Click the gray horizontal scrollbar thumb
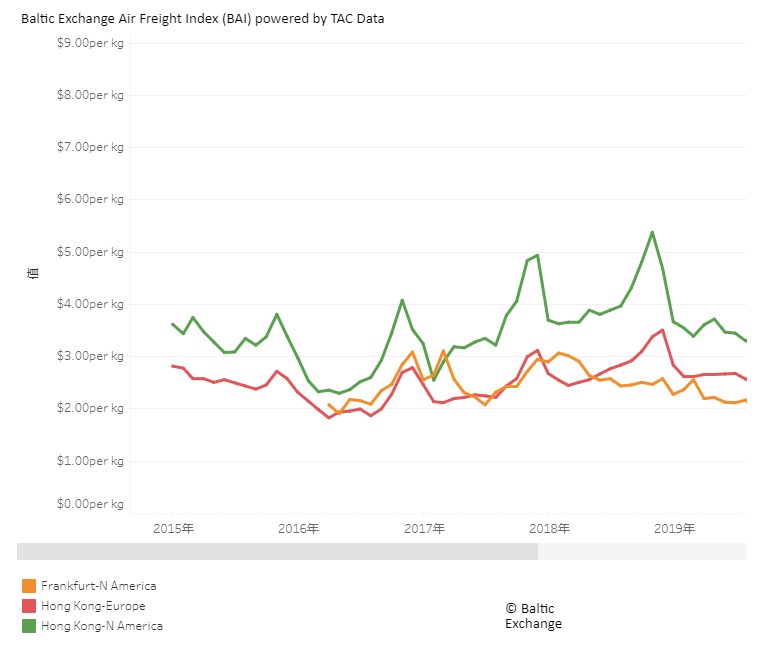The height and width of the screenshot is (650, 774). click(x=277, y=551)
